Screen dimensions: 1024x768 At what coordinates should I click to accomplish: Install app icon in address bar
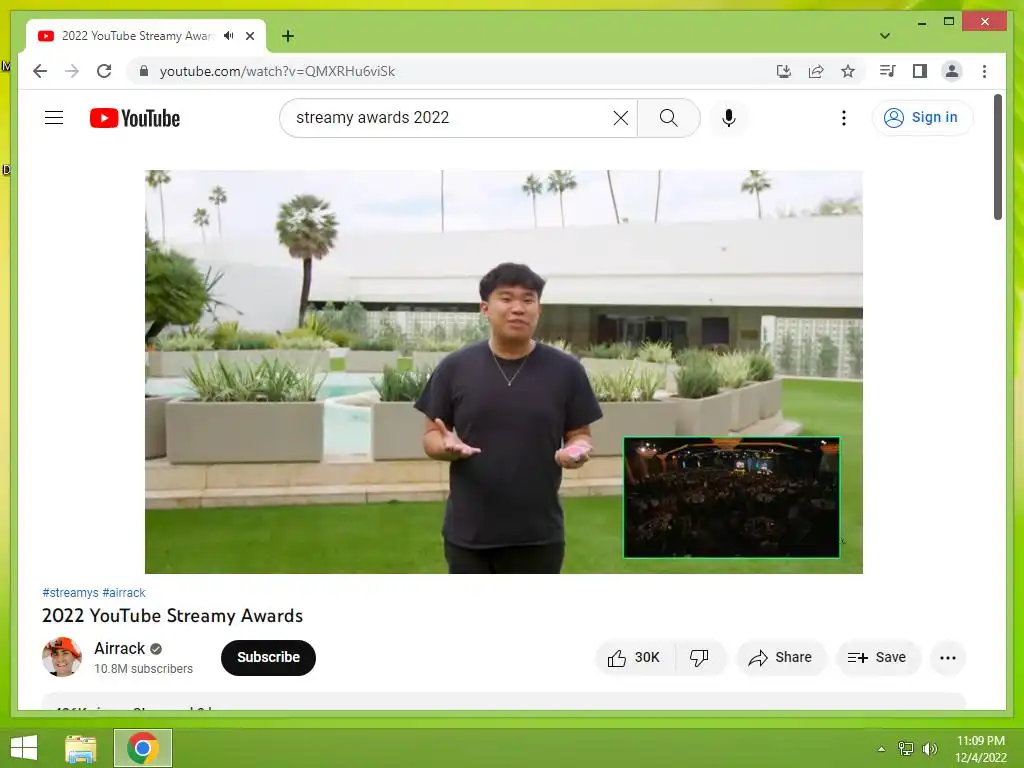point(784,71)
